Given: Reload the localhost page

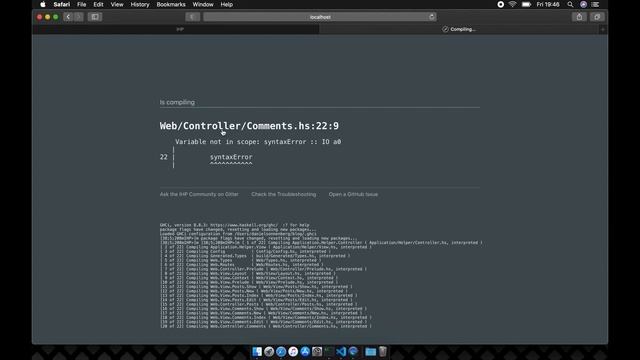Looking at the screenshot, I should (x=431, y=17).
